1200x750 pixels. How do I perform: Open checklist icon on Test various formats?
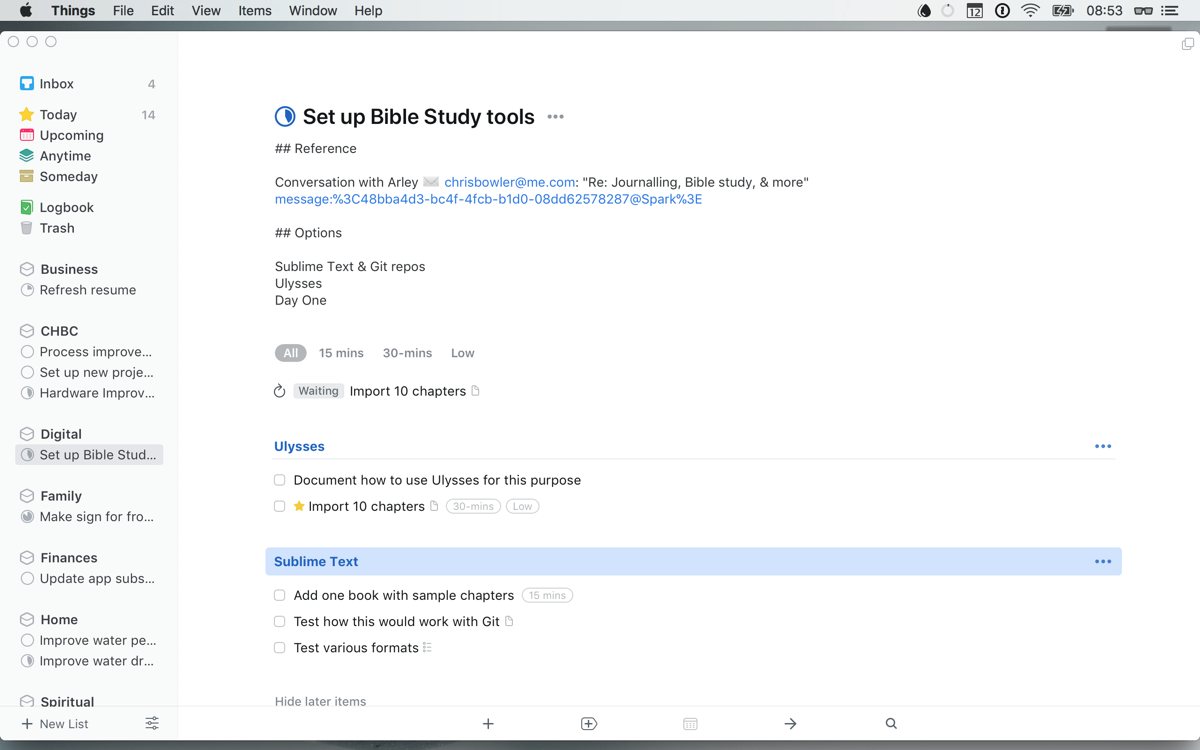point(427,648)
